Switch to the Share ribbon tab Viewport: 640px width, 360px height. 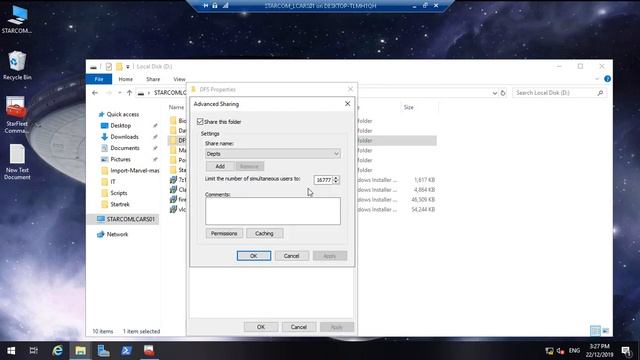153,79
